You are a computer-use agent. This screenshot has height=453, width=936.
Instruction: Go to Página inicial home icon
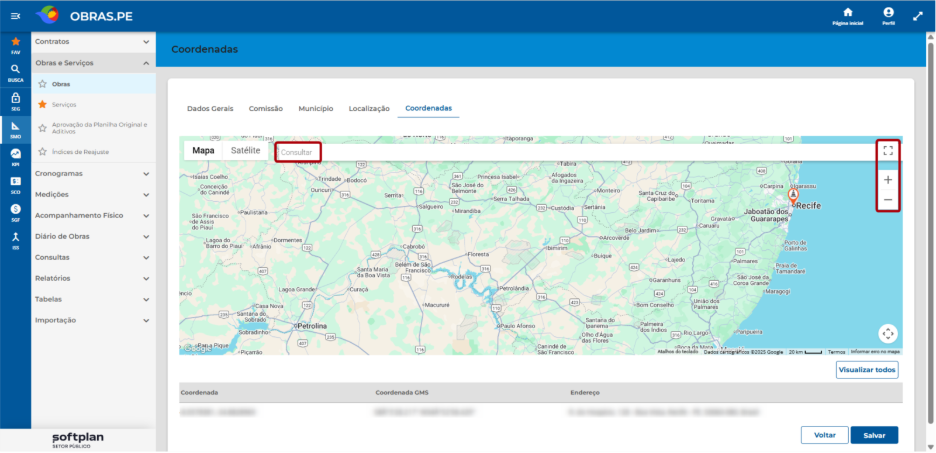pos(848,17)
